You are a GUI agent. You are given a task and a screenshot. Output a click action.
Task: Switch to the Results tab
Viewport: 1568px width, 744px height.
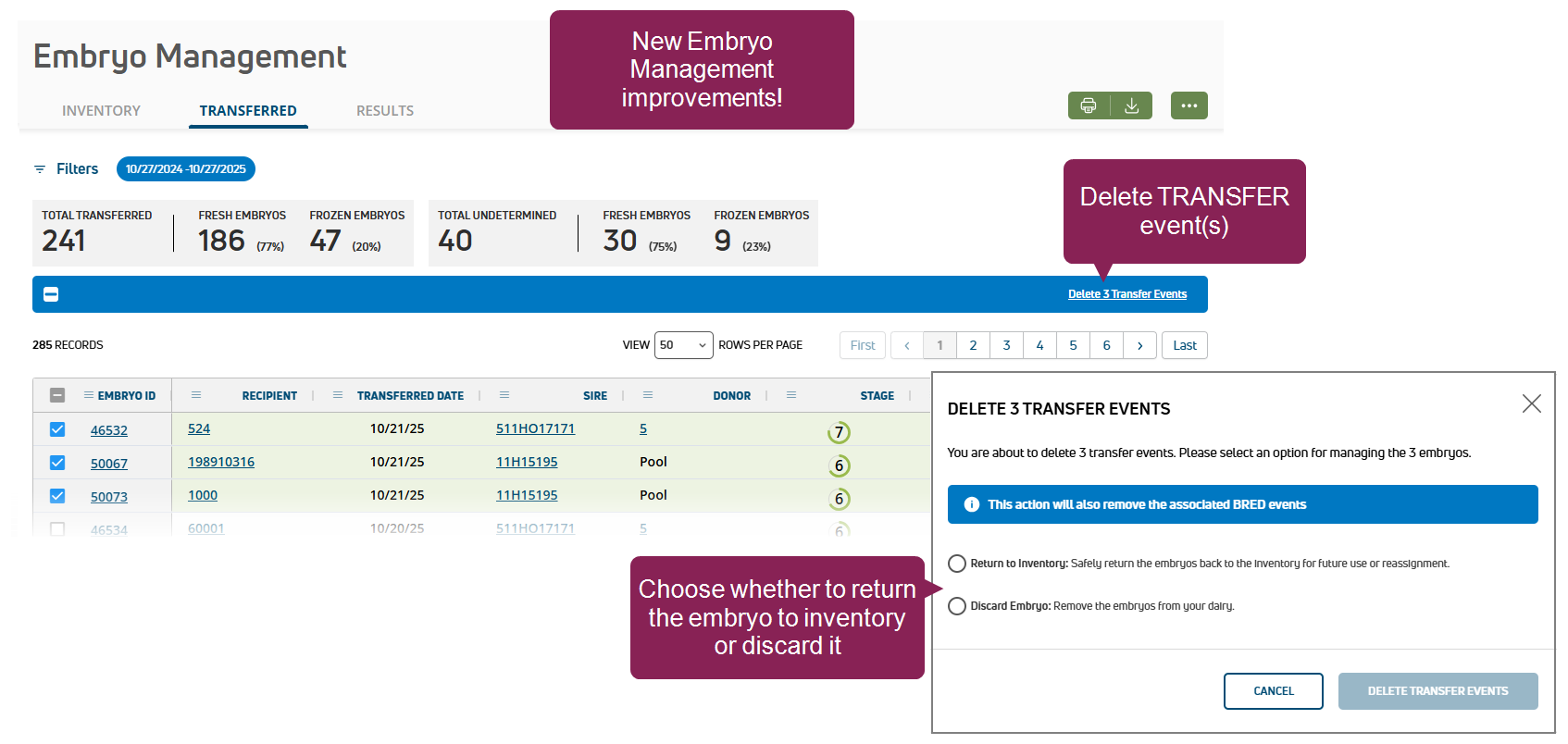coord(385,111)
